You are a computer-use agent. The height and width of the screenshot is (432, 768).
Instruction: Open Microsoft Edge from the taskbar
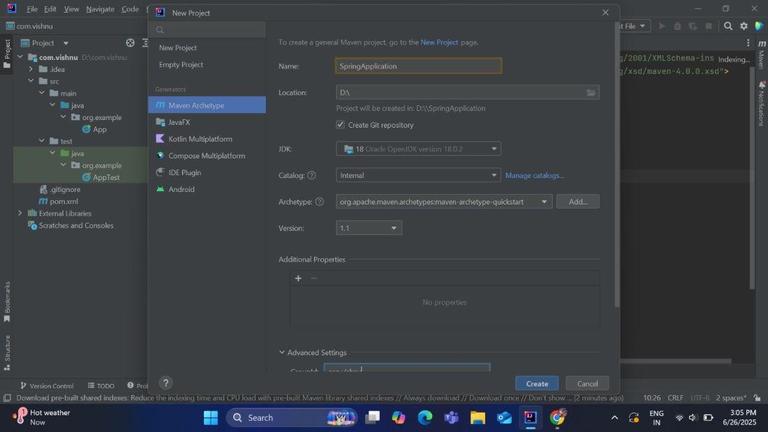pyautogui.click(x=425, y=417)
